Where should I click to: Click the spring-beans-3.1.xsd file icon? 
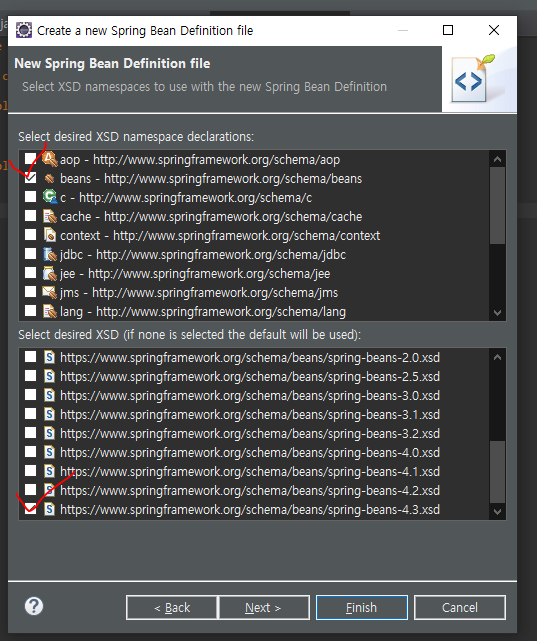point(49,414)
